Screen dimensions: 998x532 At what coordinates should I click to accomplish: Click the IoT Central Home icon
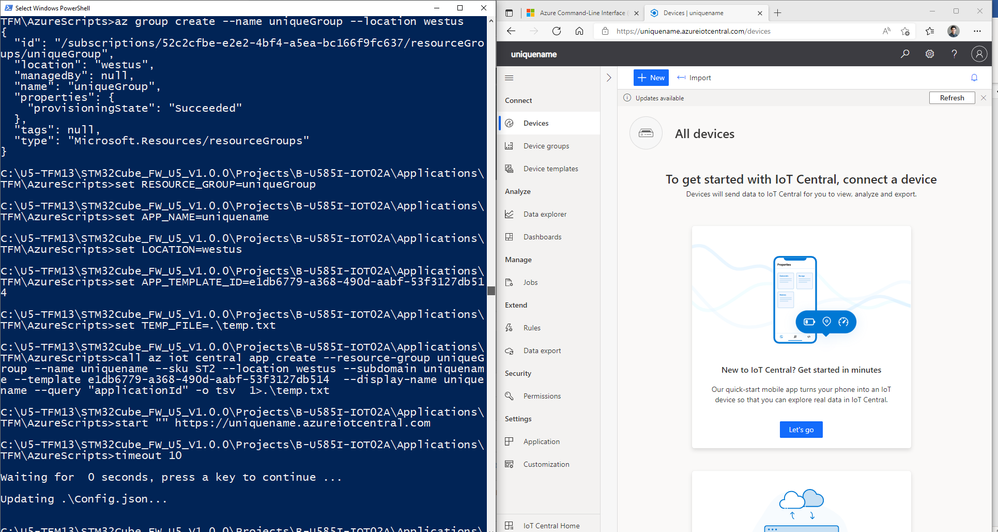509,526
